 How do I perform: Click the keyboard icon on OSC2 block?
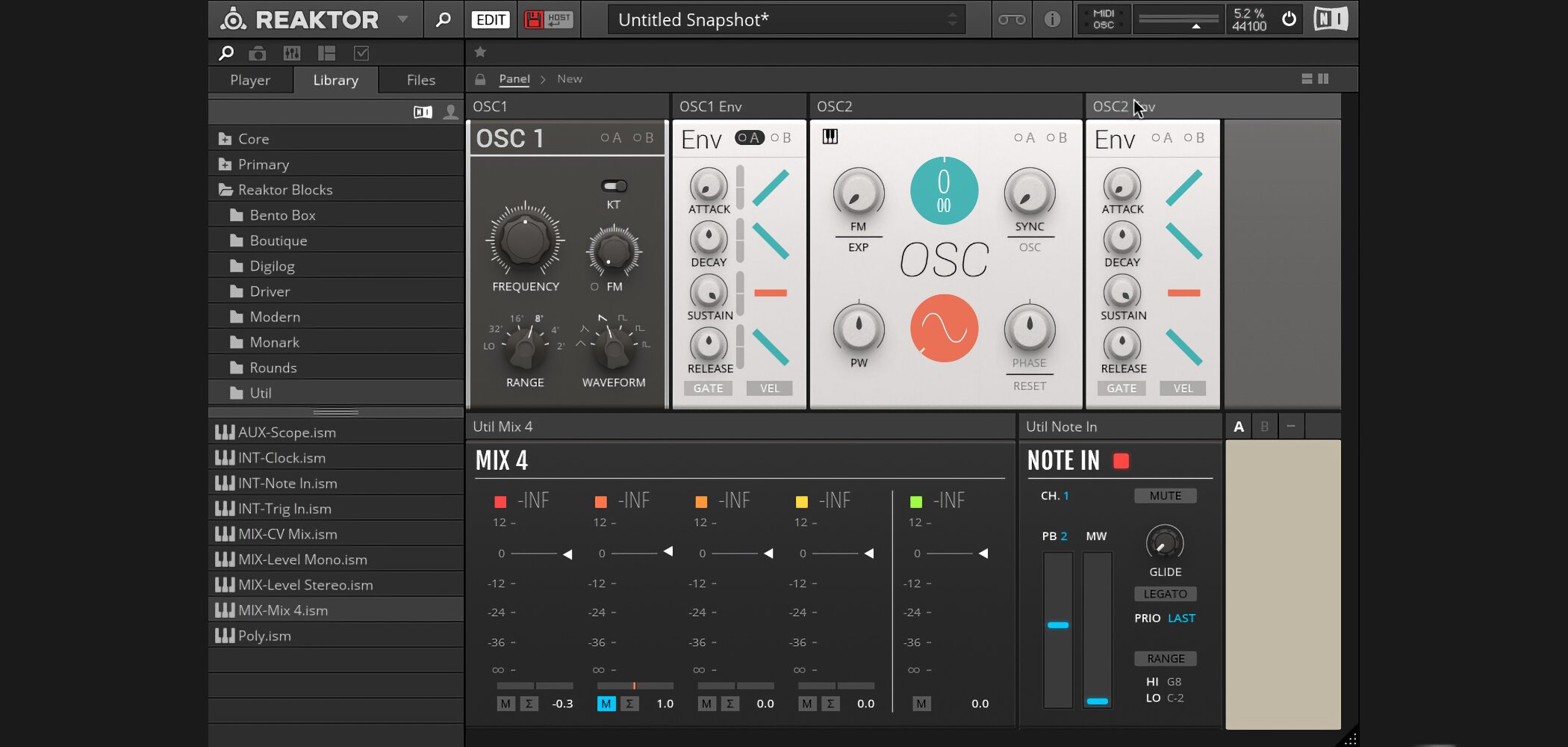coord(830,137)
